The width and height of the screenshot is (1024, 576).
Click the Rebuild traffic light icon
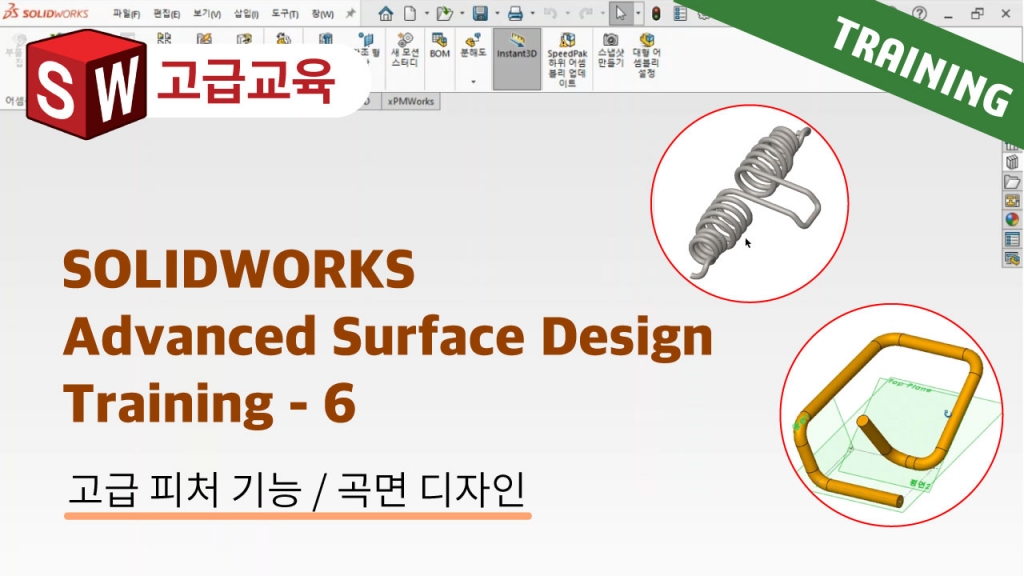(656, 13)
